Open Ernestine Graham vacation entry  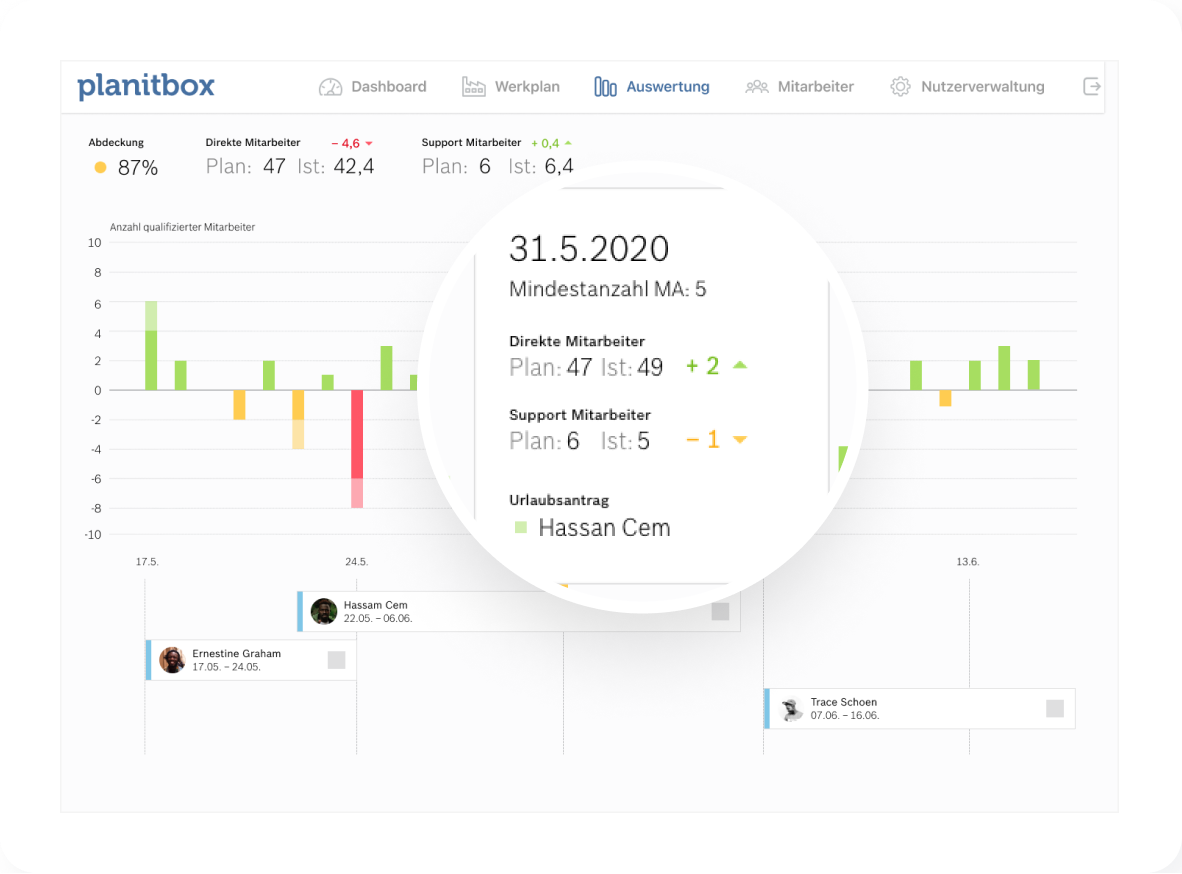(251, 660)
